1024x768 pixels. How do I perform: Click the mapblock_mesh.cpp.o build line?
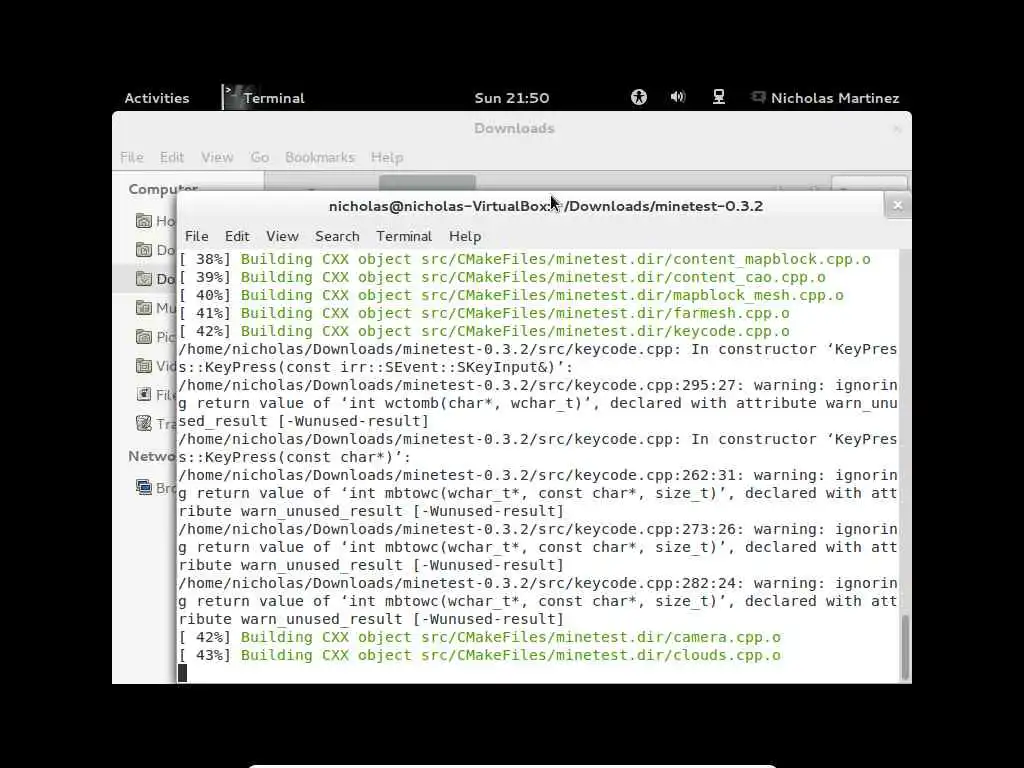point(511,295)
